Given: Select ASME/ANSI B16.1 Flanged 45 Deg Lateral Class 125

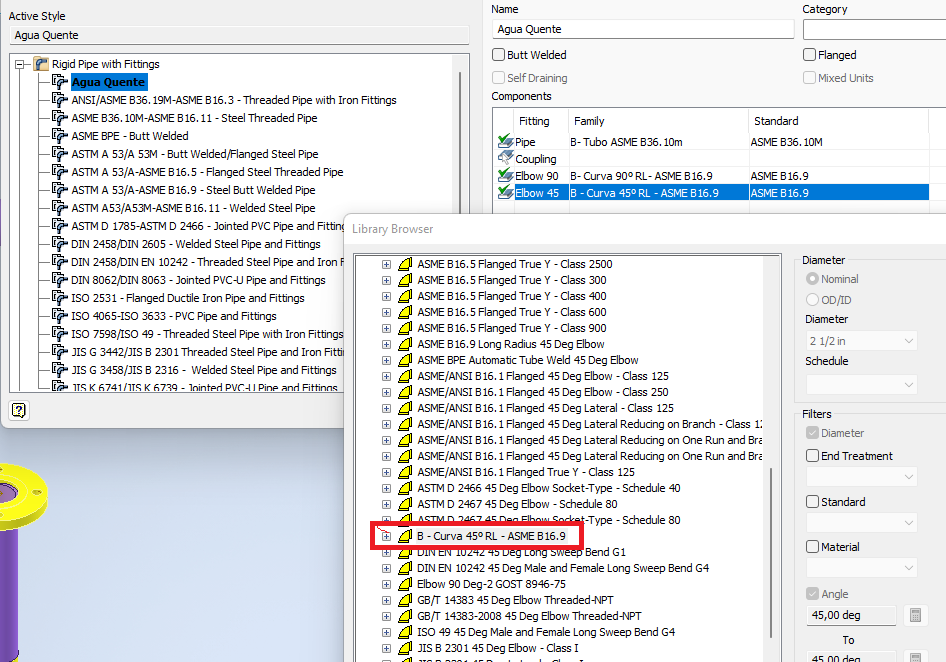Looking at the screenshot, I should (545, 408).
